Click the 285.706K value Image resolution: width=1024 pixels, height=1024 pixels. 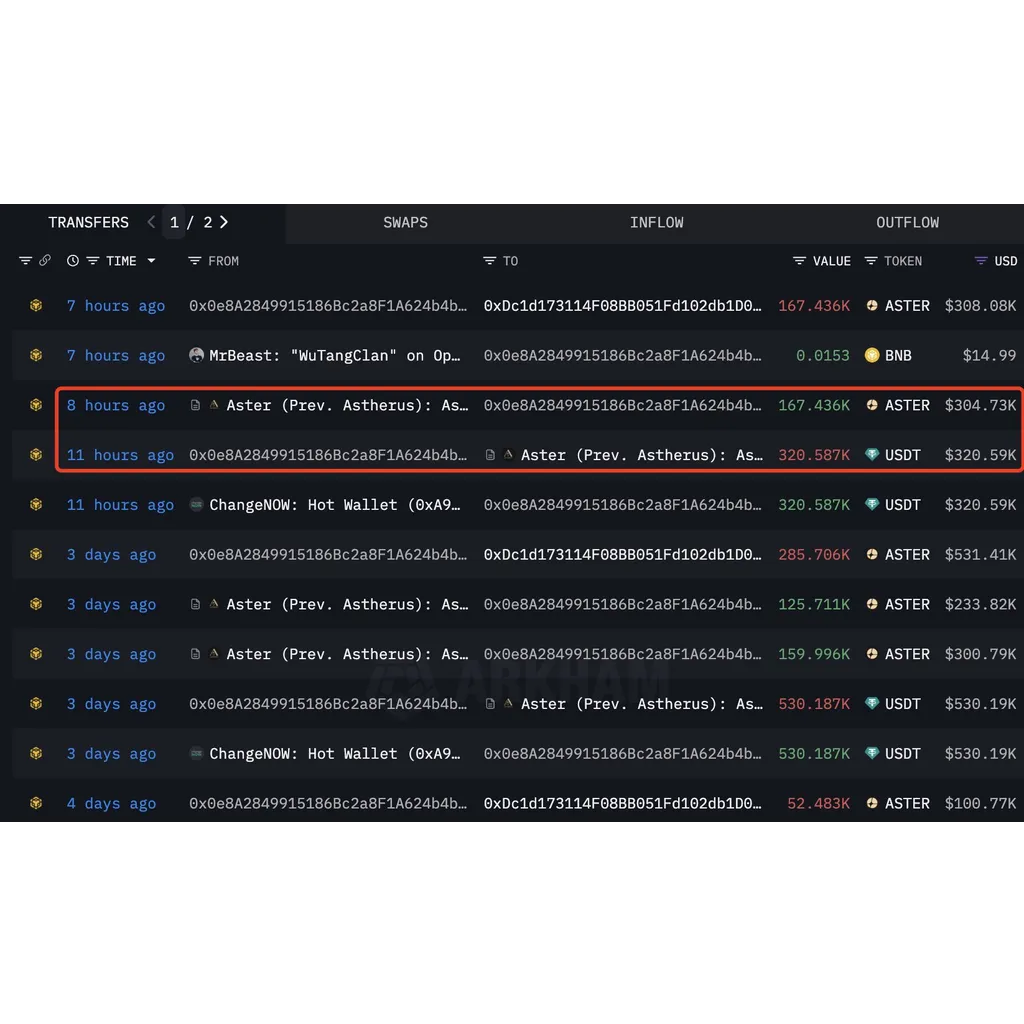click(x=814, y=554)
